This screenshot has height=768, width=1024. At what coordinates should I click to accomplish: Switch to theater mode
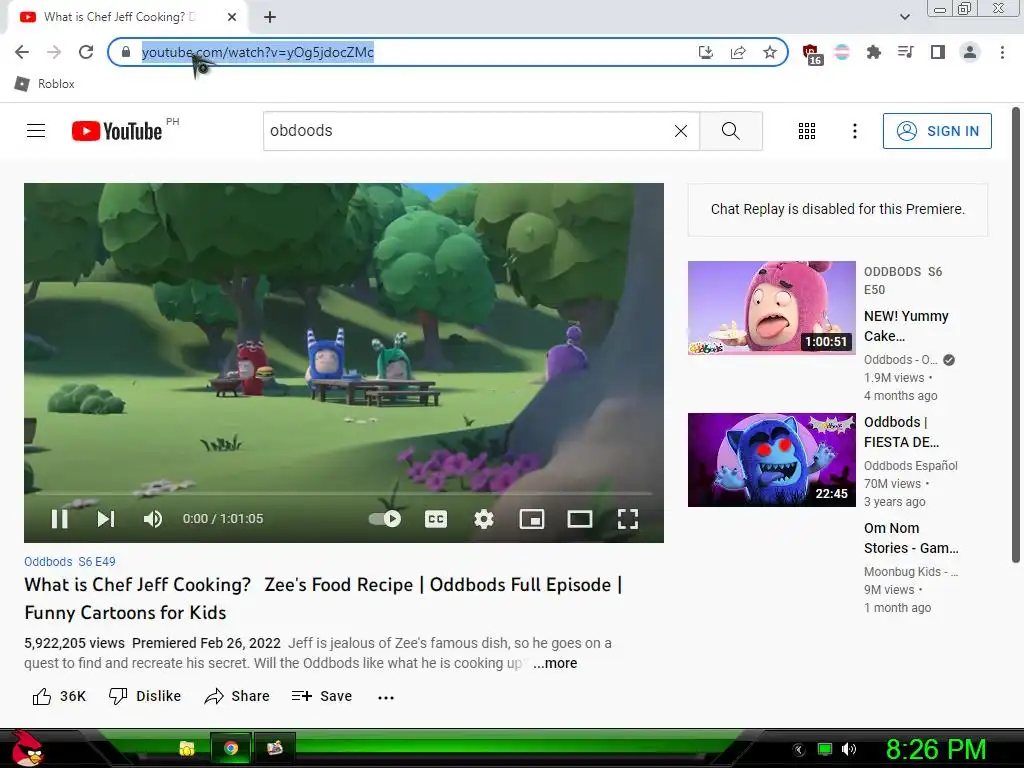pyautogui.click(x=579, y=519)
